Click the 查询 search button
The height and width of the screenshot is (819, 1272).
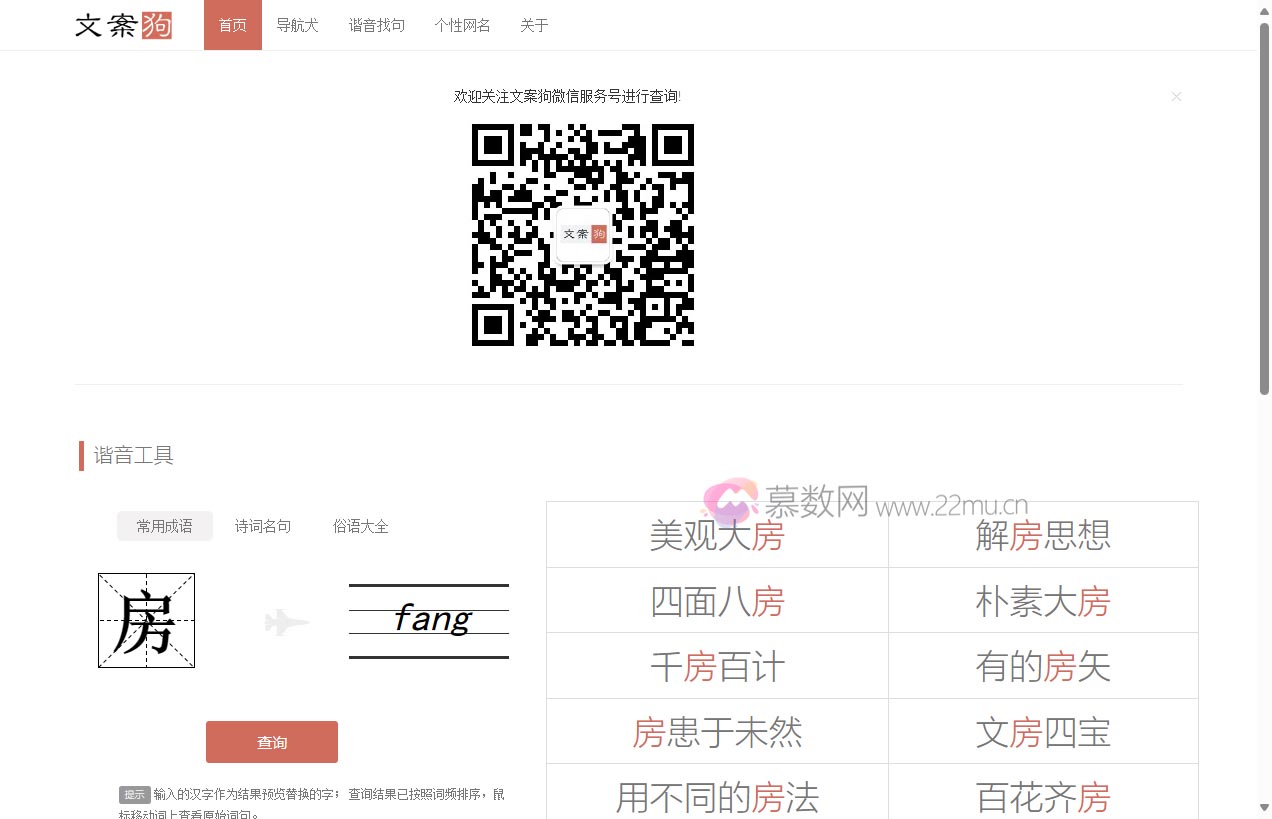point(271,741)
